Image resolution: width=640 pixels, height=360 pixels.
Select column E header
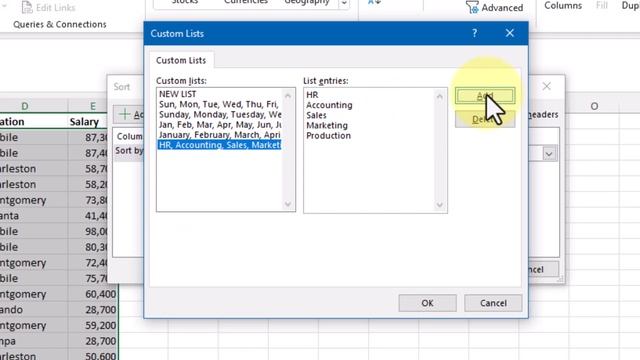93,106
